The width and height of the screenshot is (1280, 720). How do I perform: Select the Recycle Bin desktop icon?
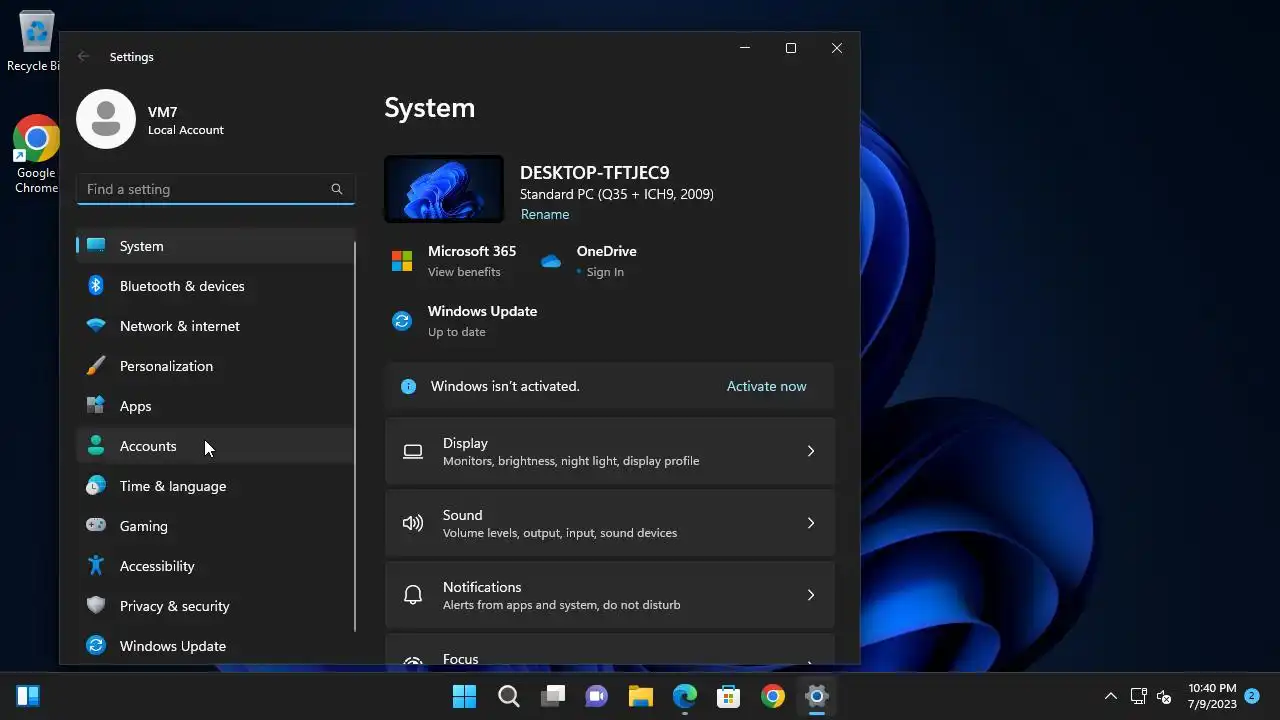(36, 42)
